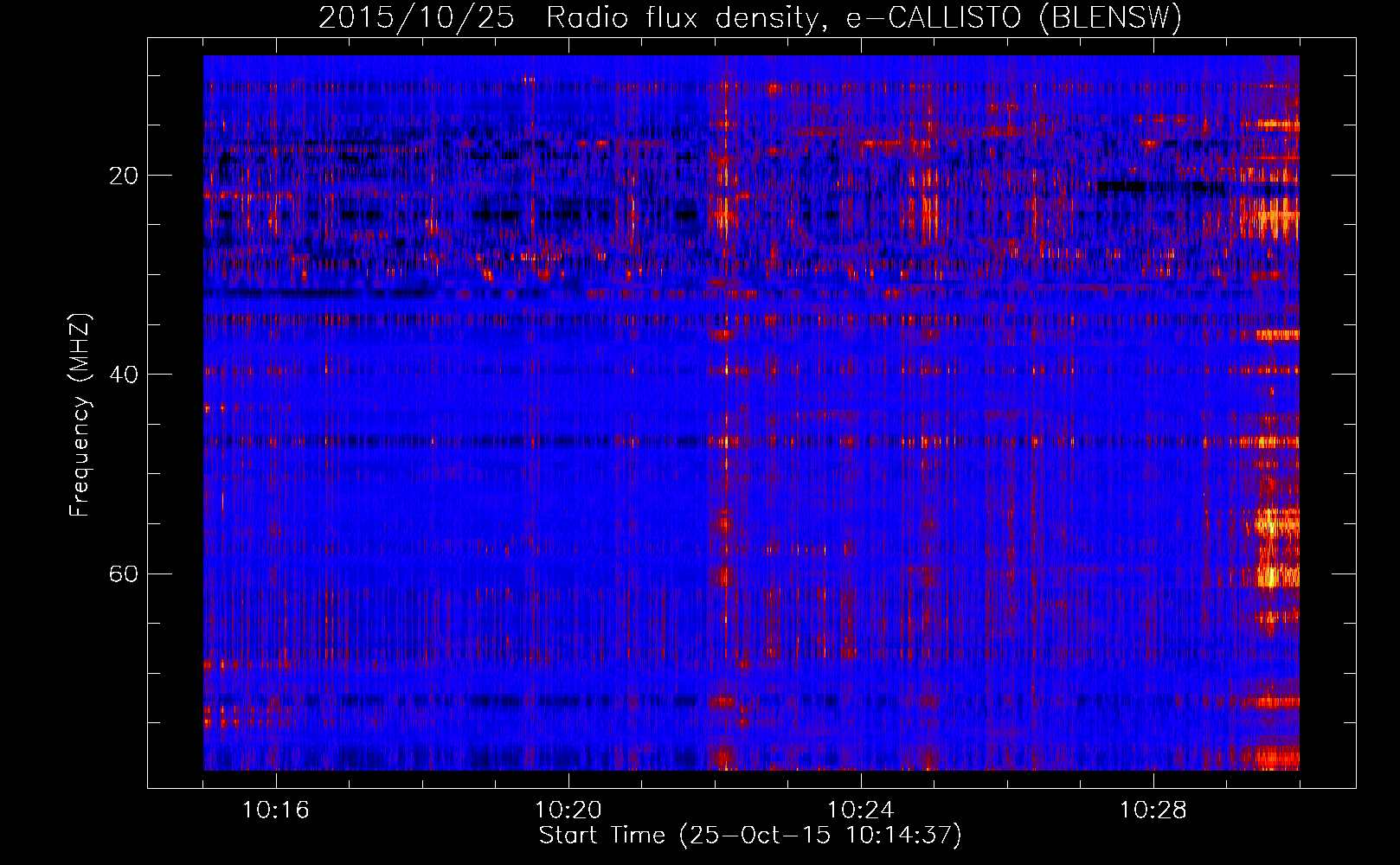Click the 10:28 time tick label
Image resolution: width=1400 pixels, height=865 pixels.
tap(1153, 810)
